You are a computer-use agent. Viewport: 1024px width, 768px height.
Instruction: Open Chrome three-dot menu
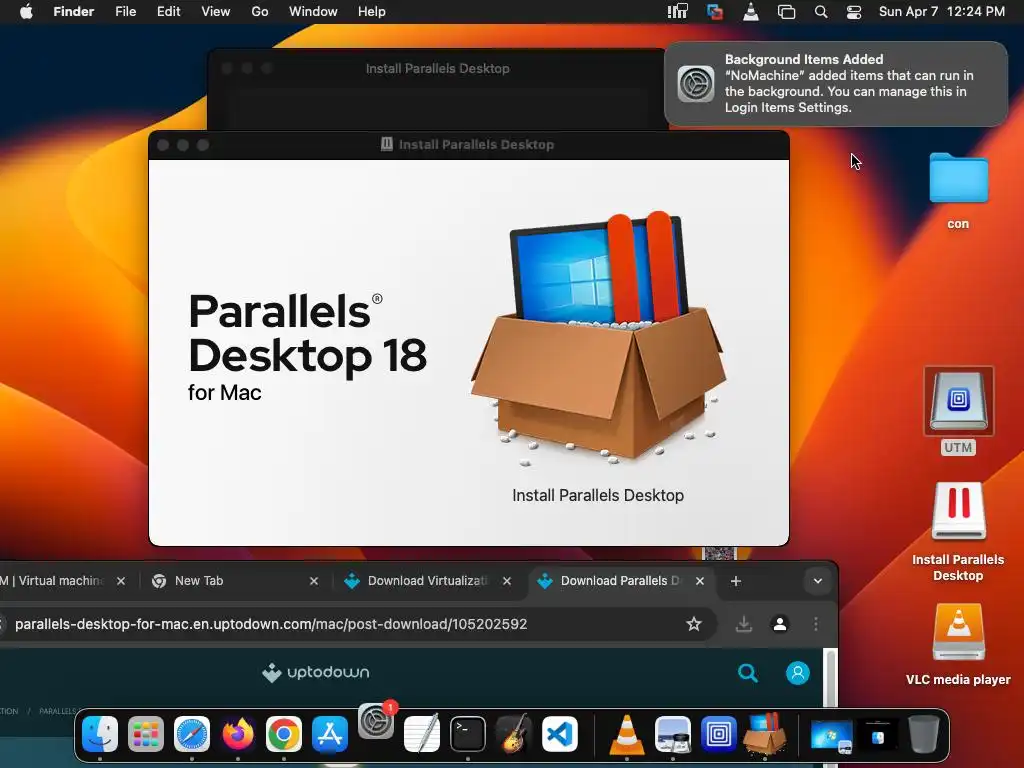[x=816, y=624]
